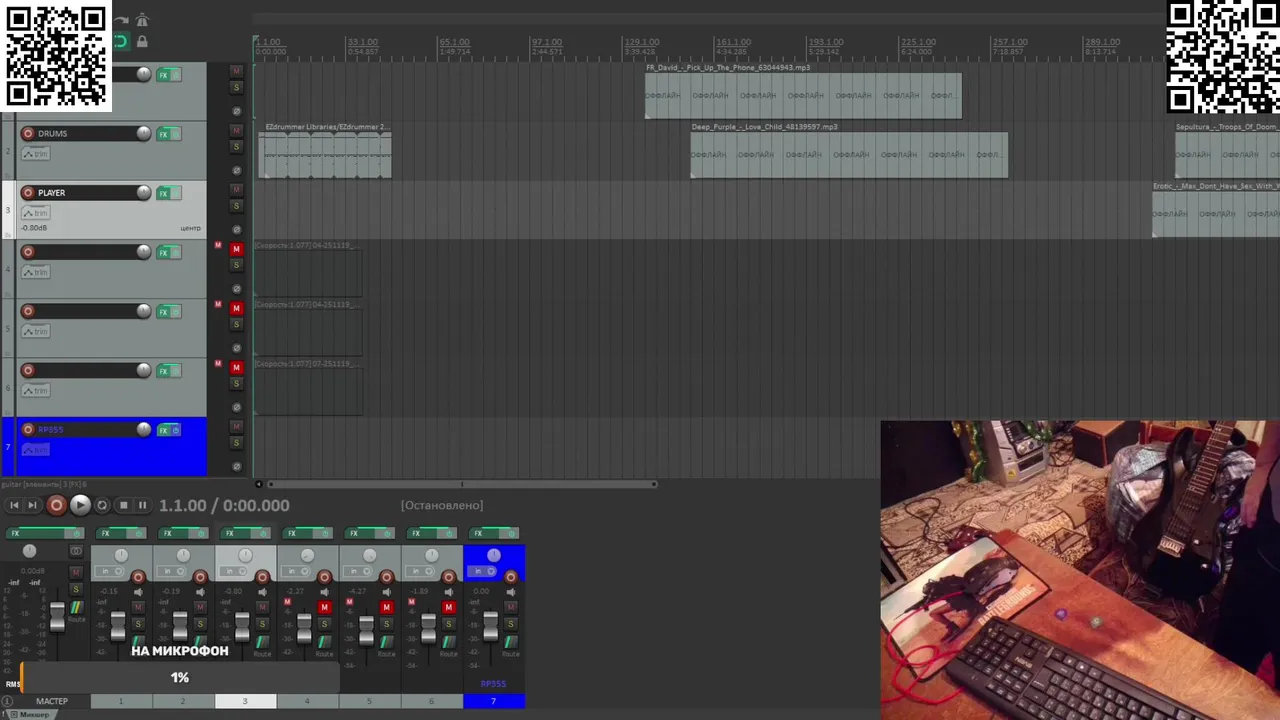This screenshot has height=720, width=1280.
Task: Select mixer channel 7 strip label
Action: (494, 701)
